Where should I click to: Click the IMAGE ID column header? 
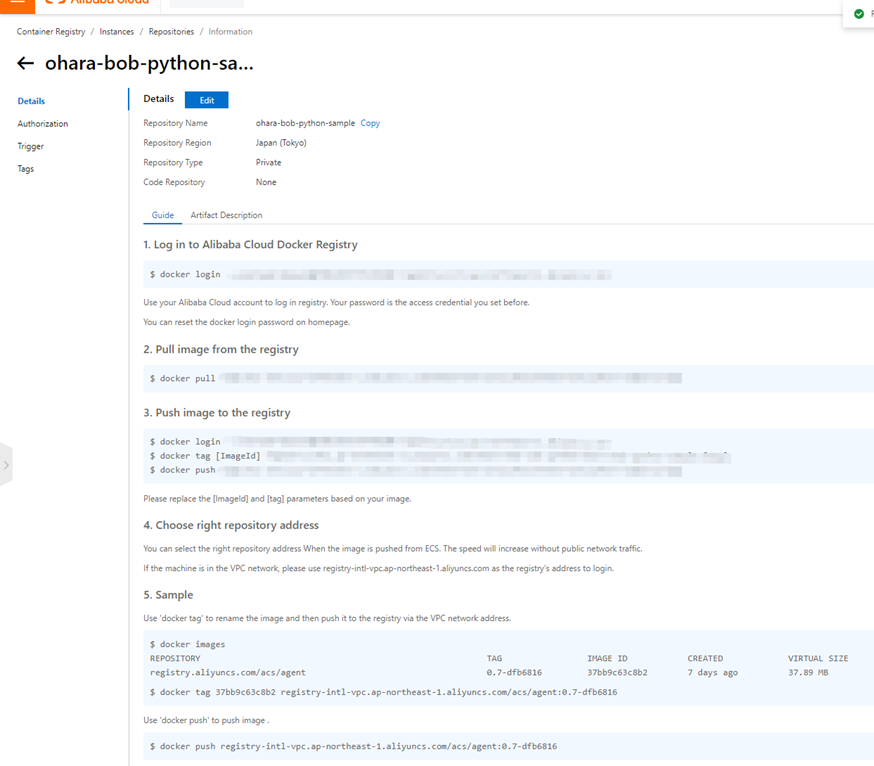tap(608, 658)
